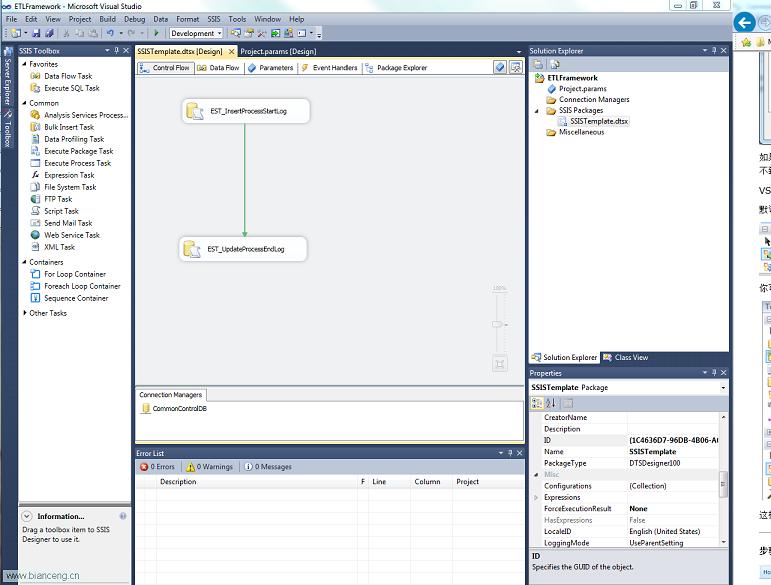Viewport: 771px width, 585px height.
Task: Select CommonControlDB connection manager
Action: point(174,409)
